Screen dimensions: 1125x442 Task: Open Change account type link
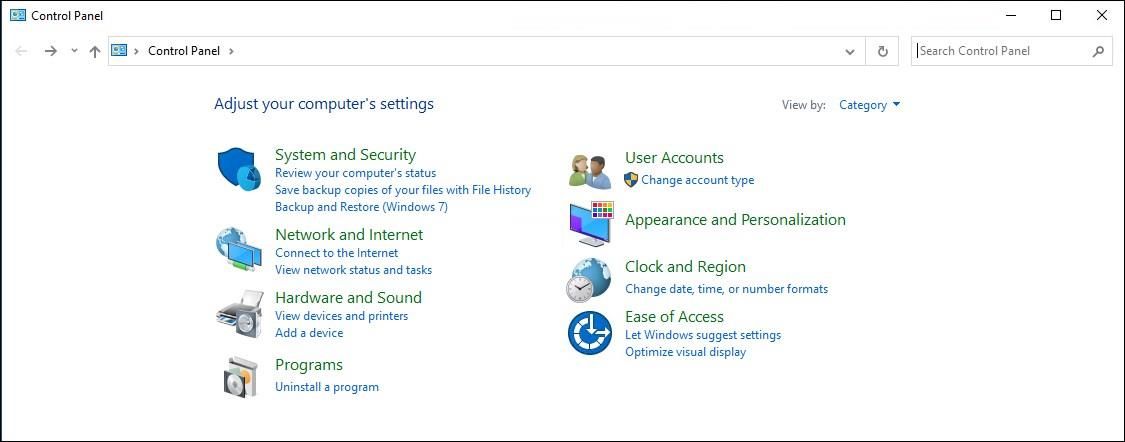click(x=697, y=180)
